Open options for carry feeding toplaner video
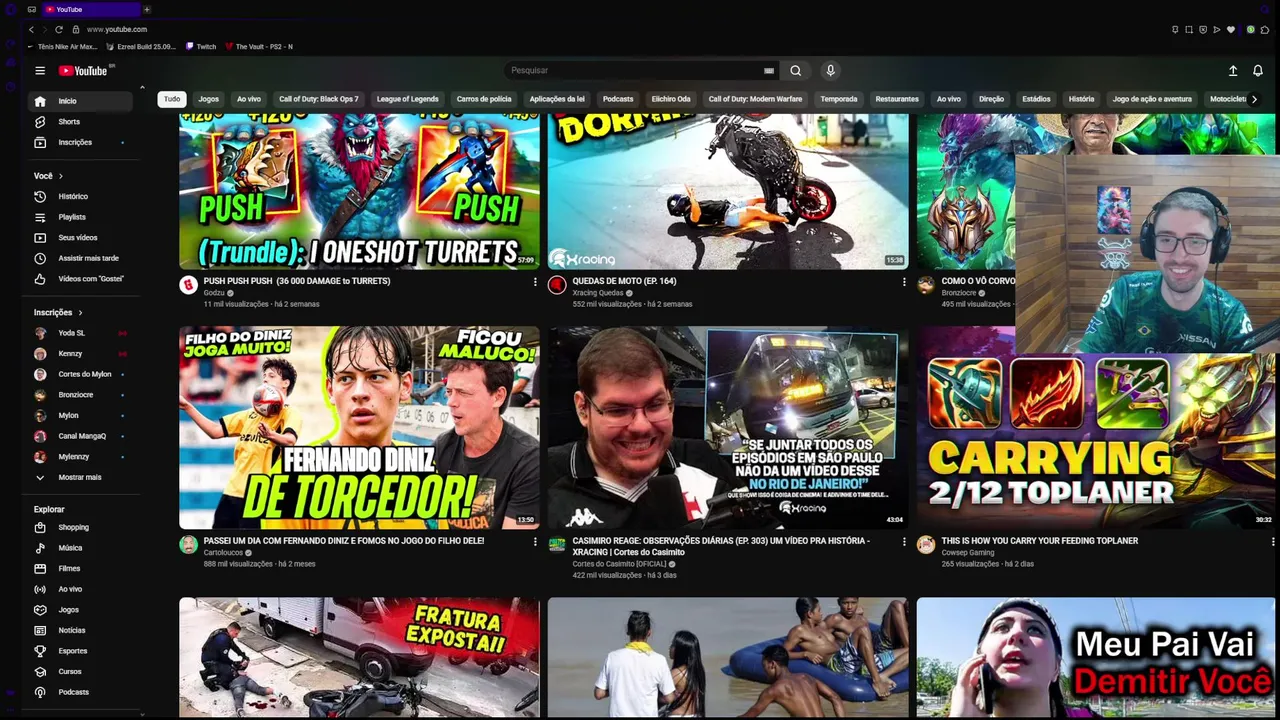 (1273, 542)
